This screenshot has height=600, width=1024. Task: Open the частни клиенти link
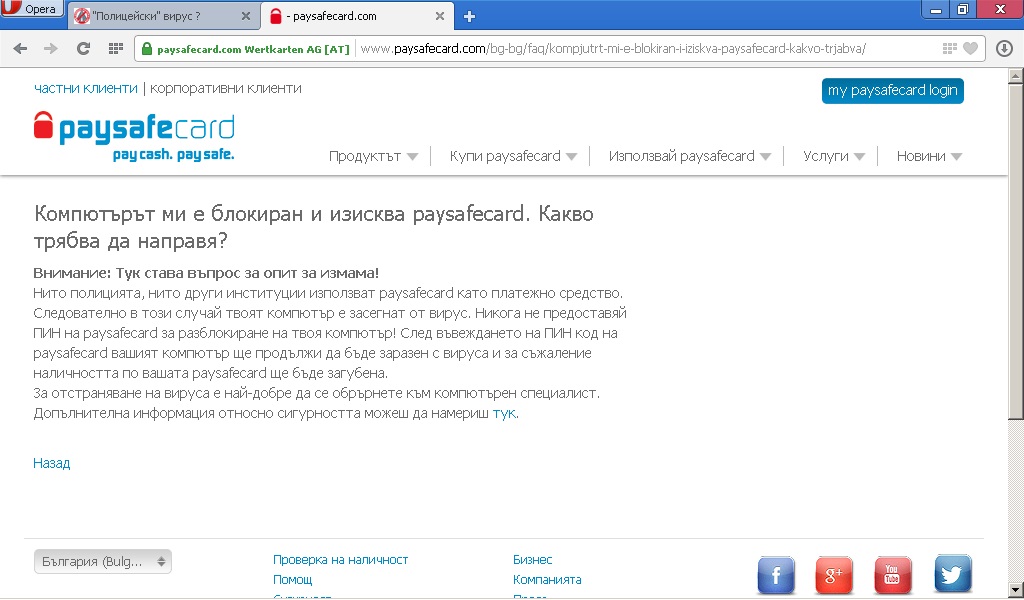click(86, 88)
